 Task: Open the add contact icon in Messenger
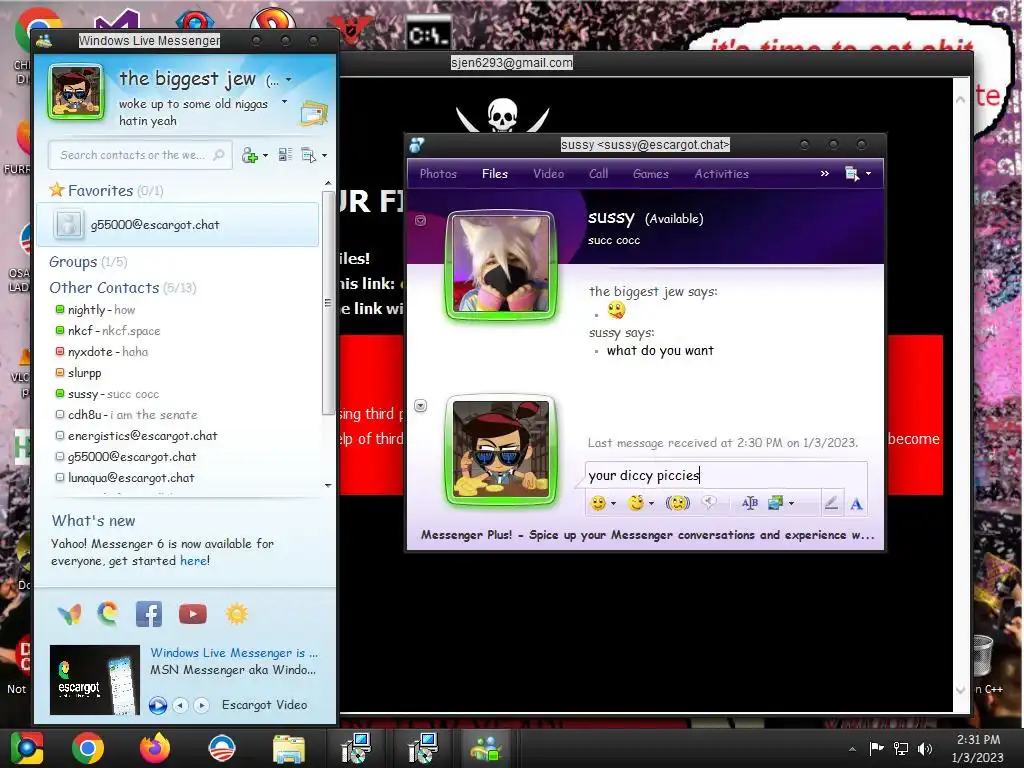[x=249, y=155]
